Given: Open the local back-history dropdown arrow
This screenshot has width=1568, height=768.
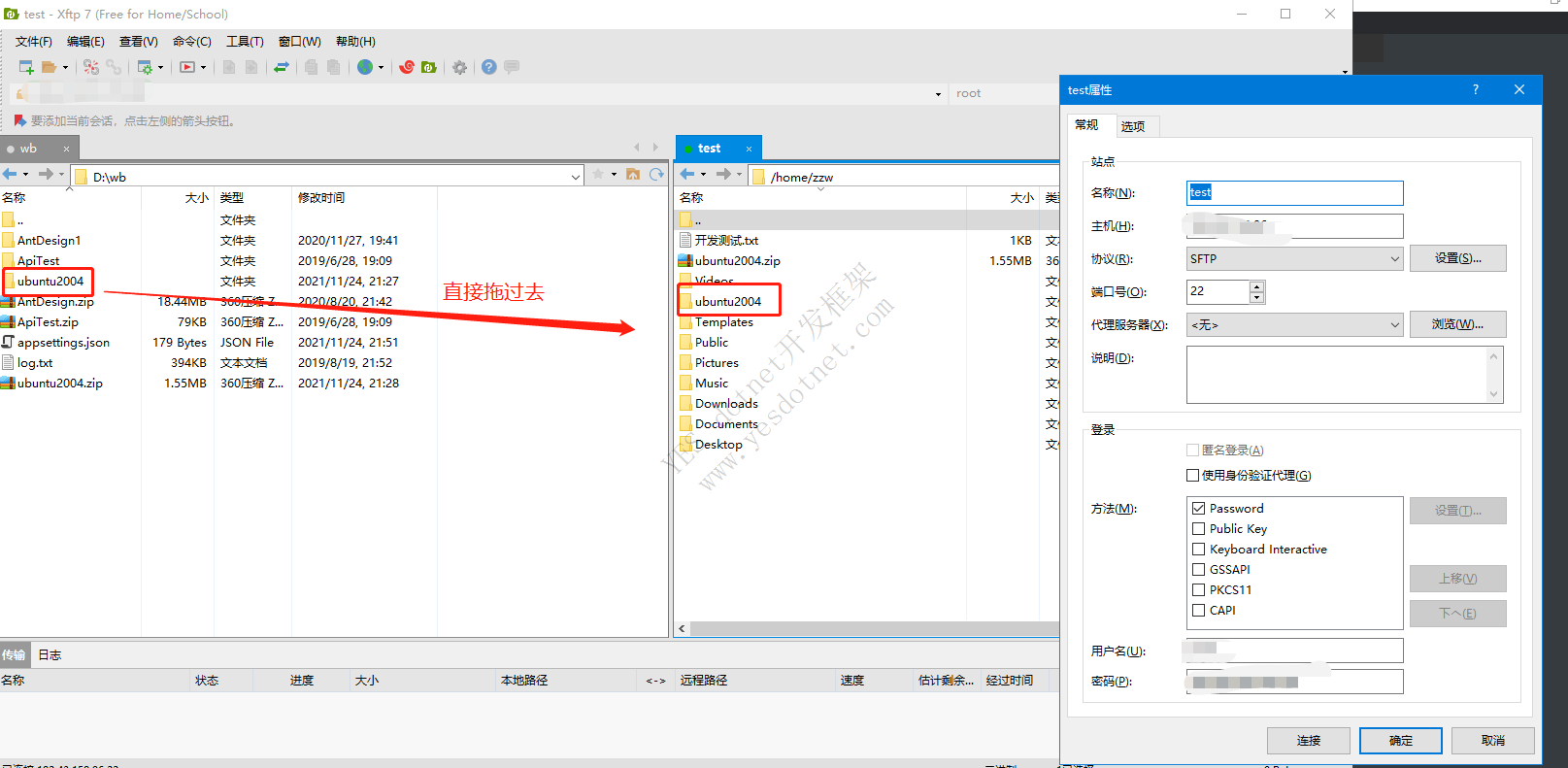Looking at the screenshot, I should pyautogui.click(x=25, y=175).
